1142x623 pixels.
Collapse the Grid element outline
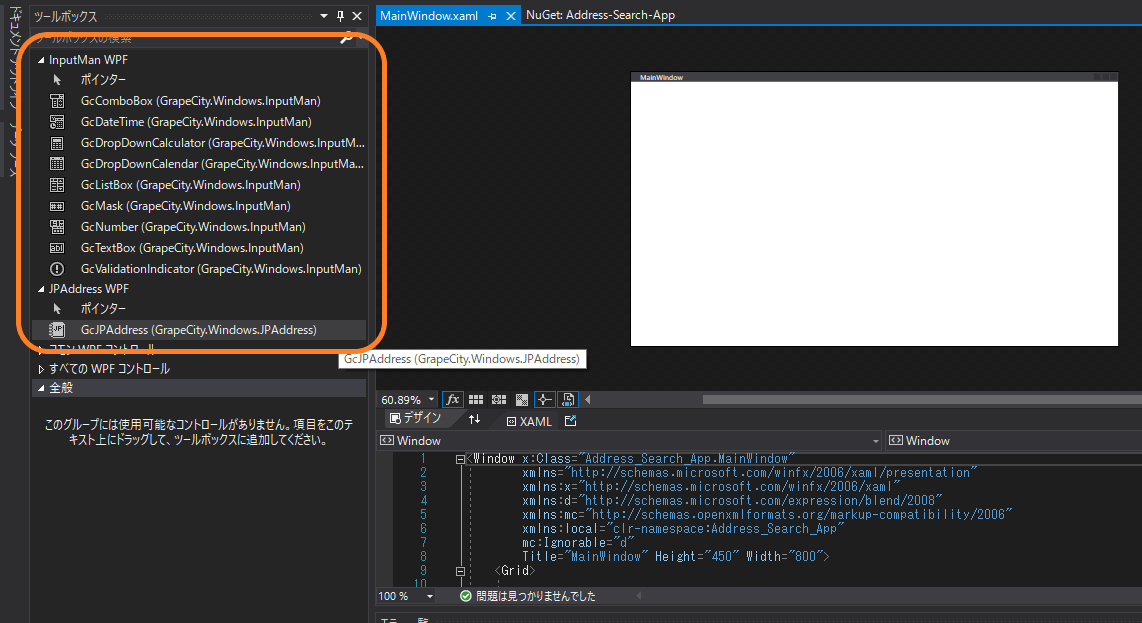click(460, 571)
